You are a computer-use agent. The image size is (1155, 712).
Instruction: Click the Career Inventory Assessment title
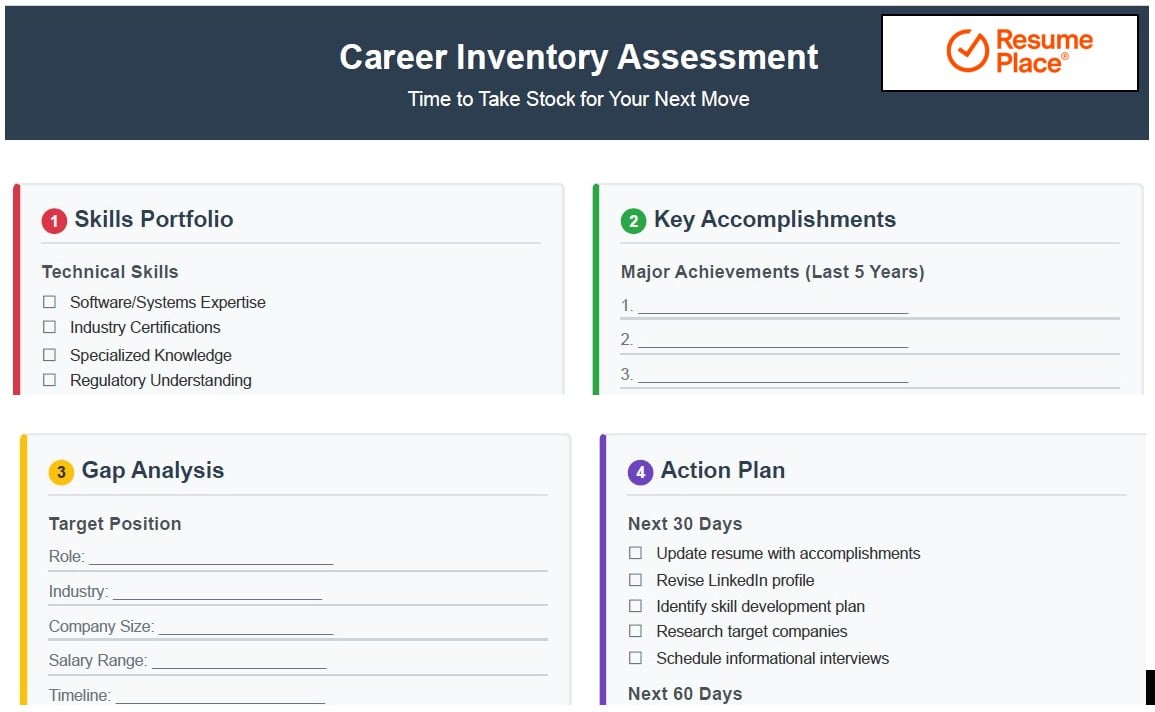(579, 57)
